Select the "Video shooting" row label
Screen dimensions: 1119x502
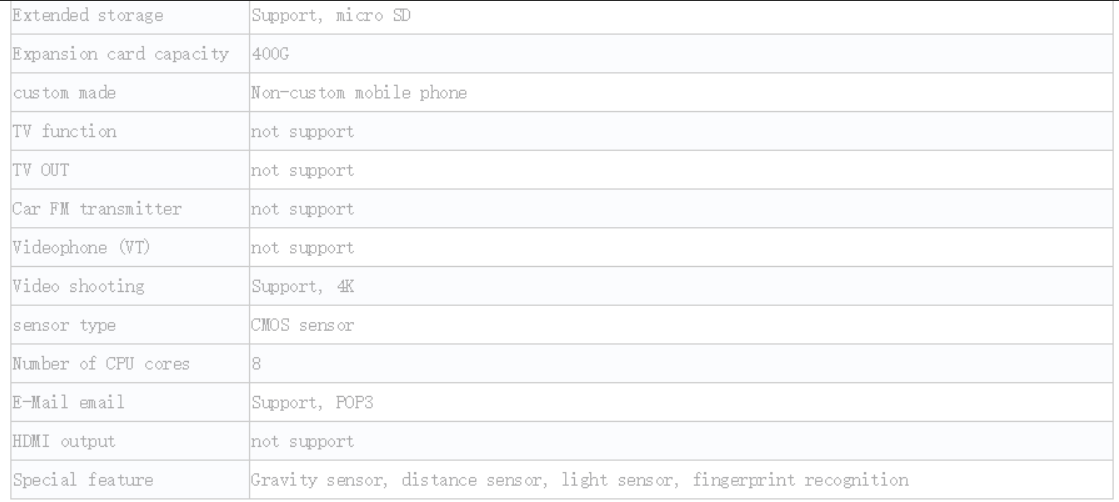tap(79, 286)
